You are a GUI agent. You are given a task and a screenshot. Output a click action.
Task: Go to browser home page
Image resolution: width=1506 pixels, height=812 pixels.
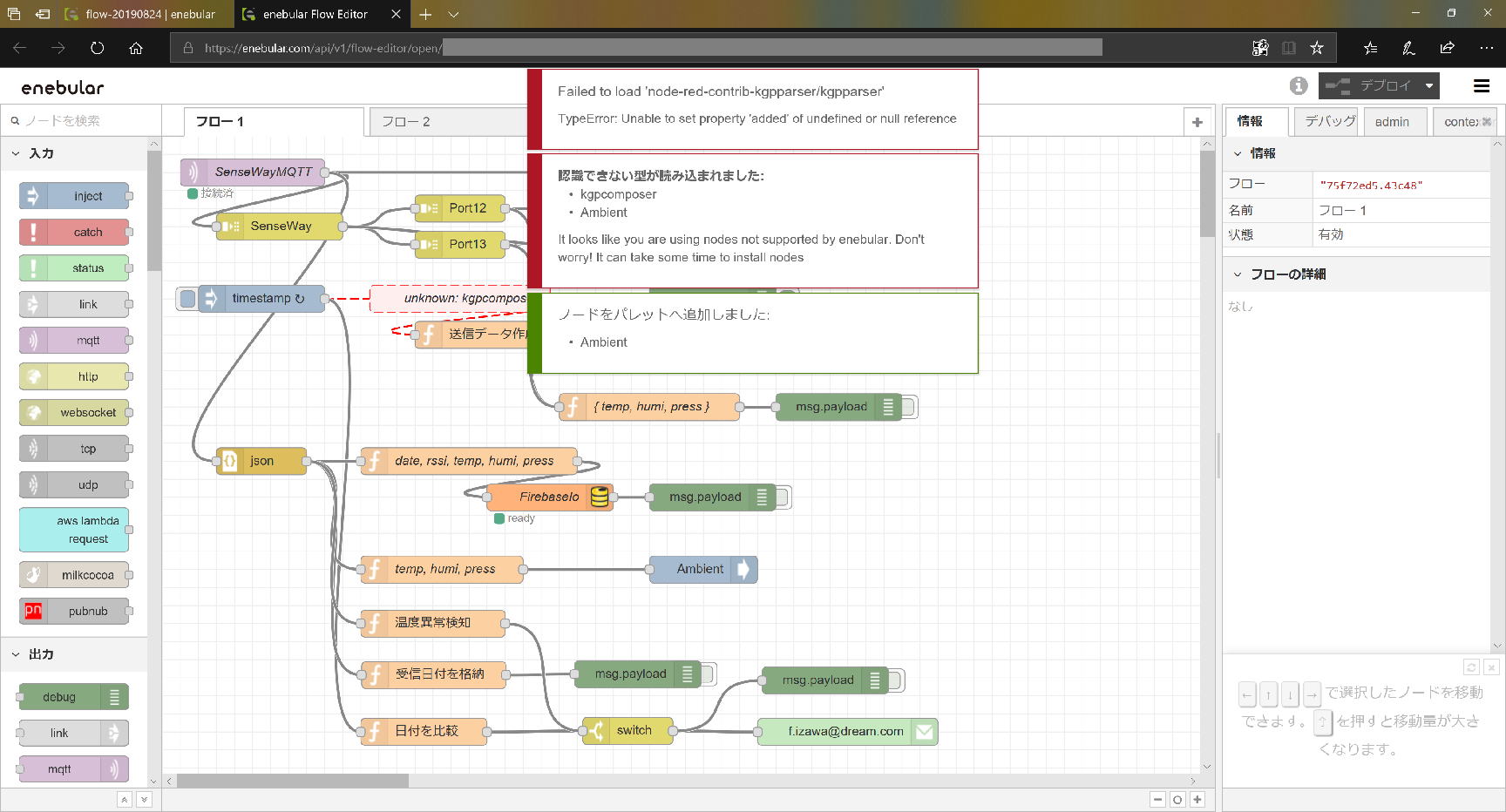(x=136, y=48)
